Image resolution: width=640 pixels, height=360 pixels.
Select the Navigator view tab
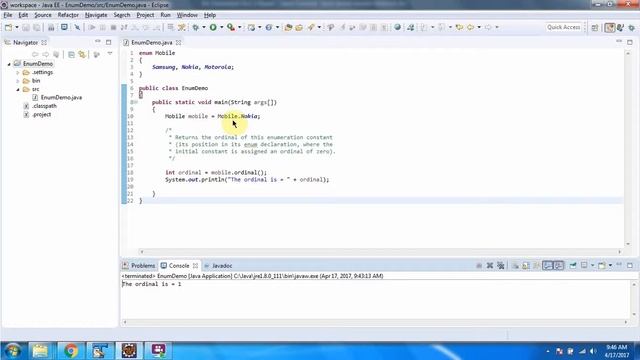[25, 42]
